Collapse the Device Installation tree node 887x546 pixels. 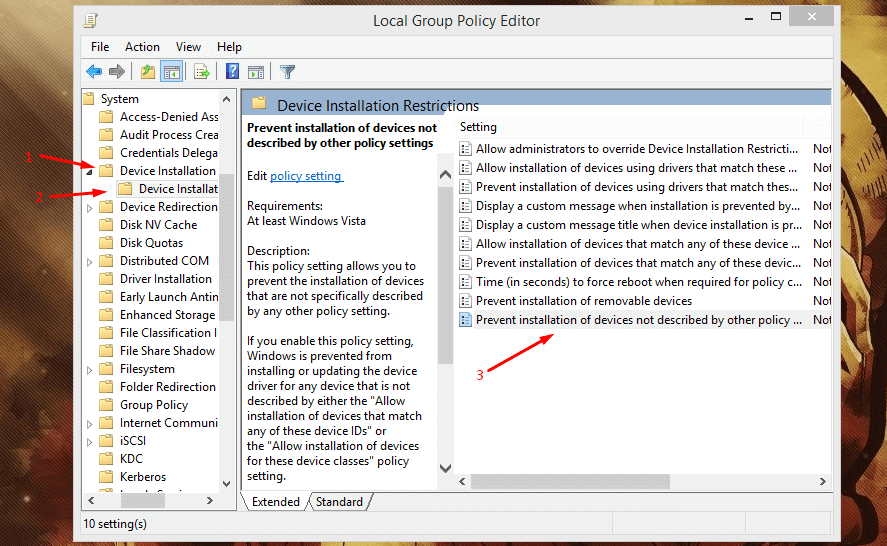pyautogui.click(x=90, y=171)
